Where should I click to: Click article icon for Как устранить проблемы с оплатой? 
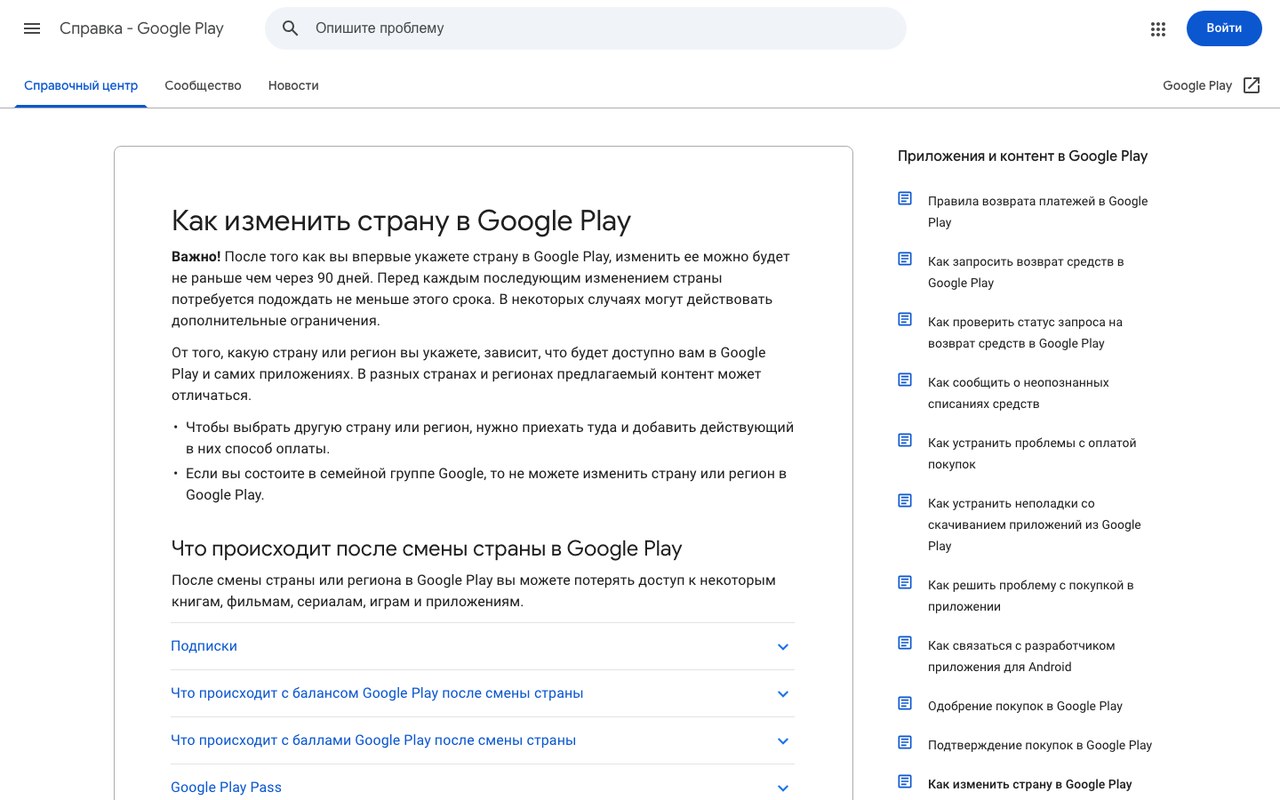point(905,441)
